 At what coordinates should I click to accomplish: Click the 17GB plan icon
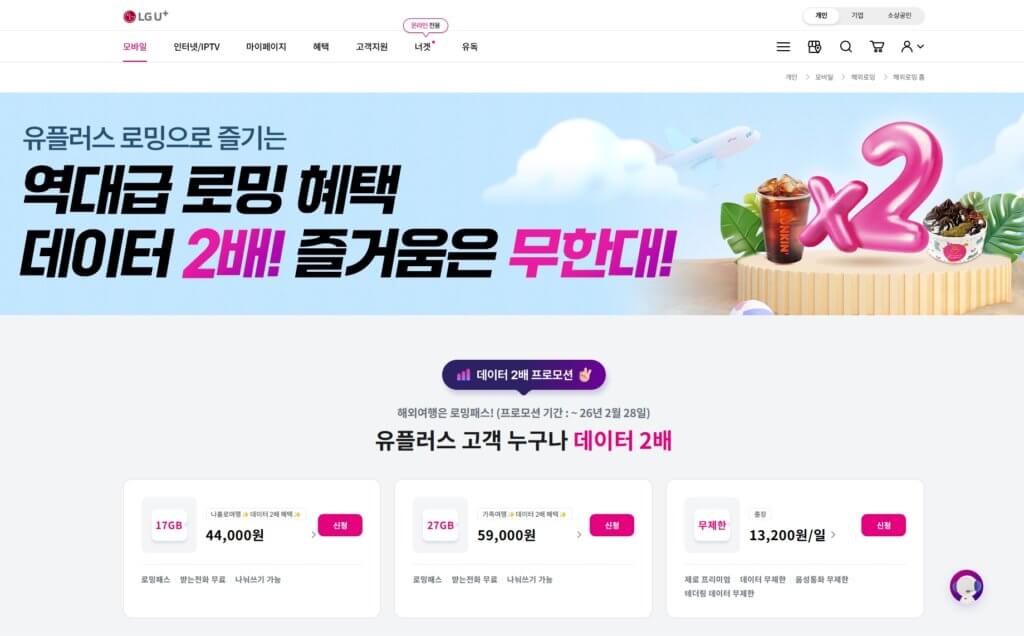click(x=169, y=525)
